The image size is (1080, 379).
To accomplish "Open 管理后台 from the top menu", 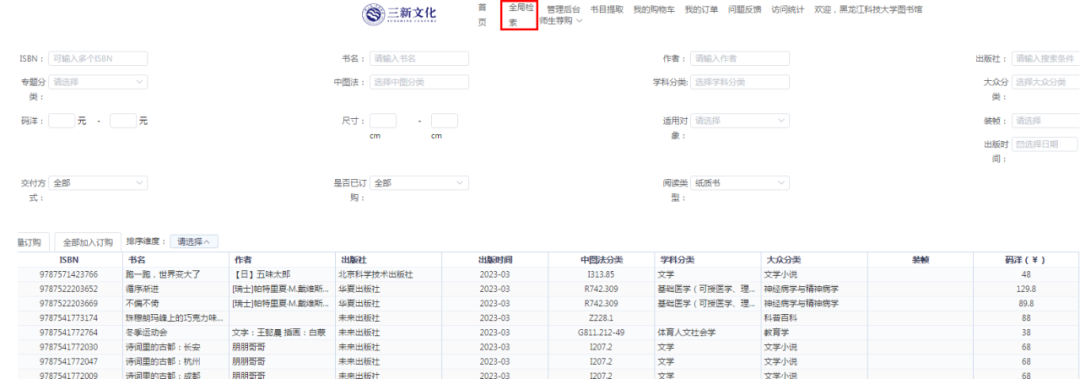I will [x=563, y=10].
